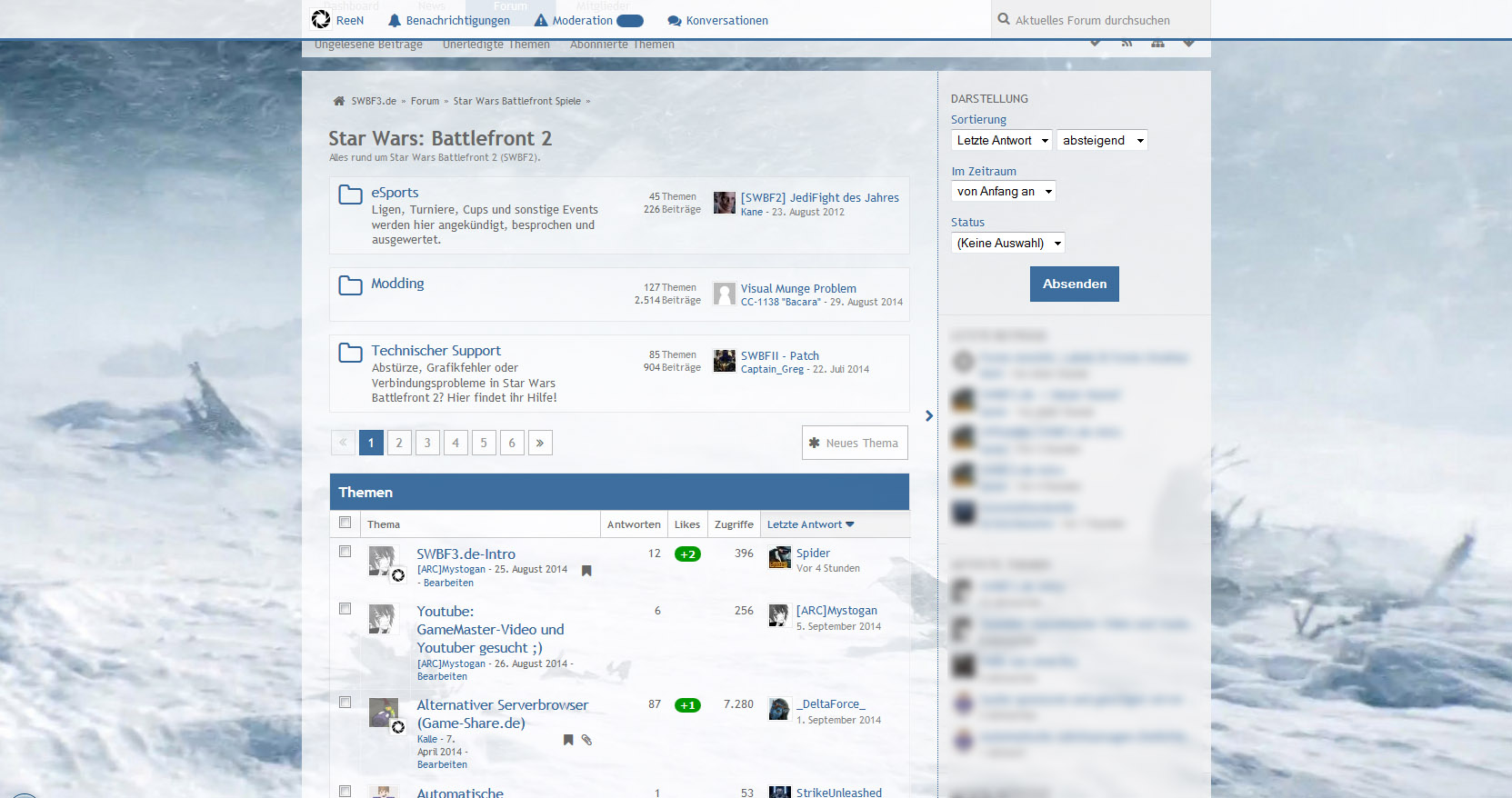Image resolution: width=1512 pixels, height=798 pixels.
Task: Click Bearbeiten under SWBF3.de-Intro
Action: pos(448,583)
